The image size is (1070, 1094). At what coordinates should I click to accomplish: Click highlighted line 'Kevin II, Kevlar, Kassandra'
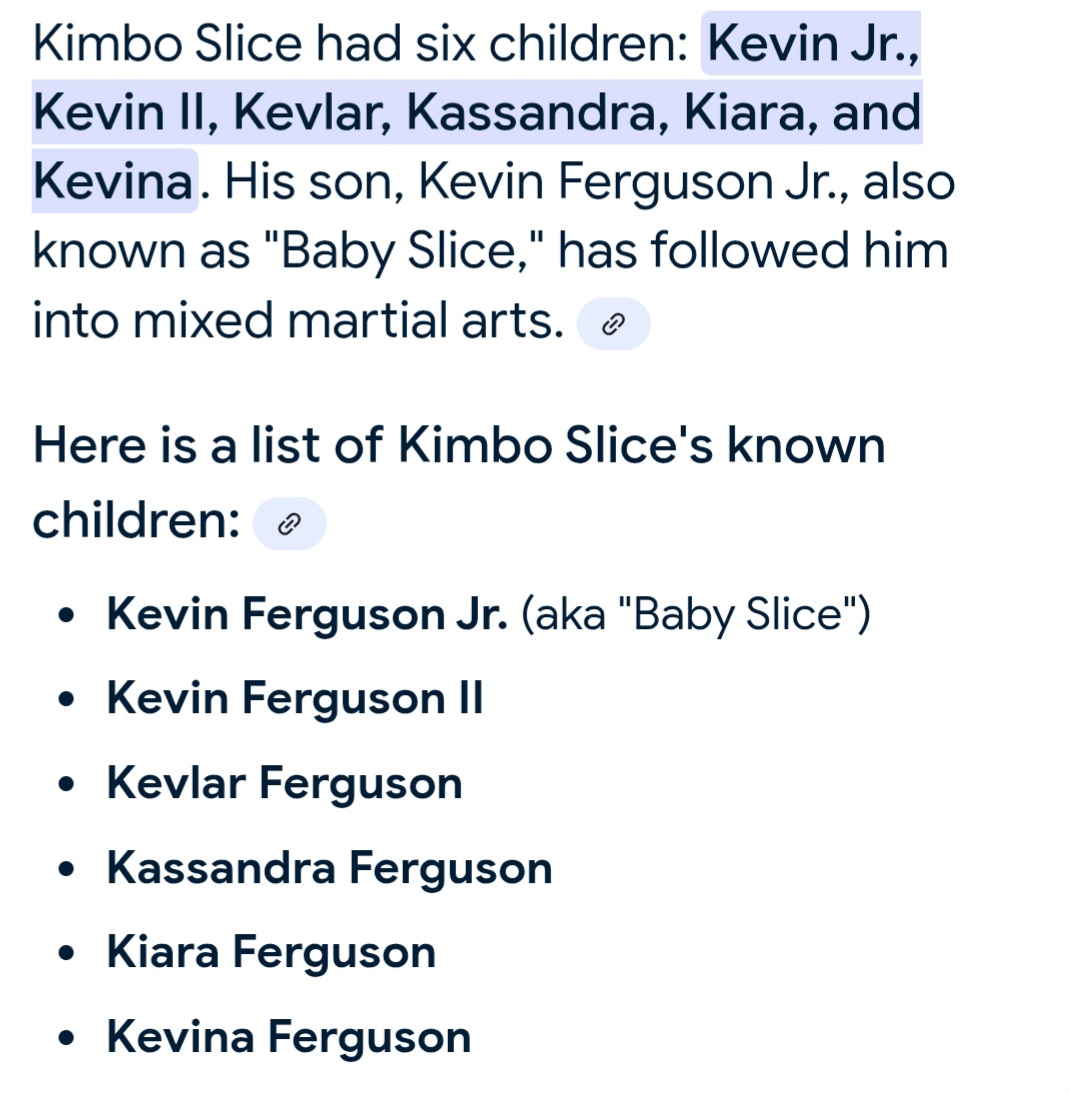click(x=345, y=112)
